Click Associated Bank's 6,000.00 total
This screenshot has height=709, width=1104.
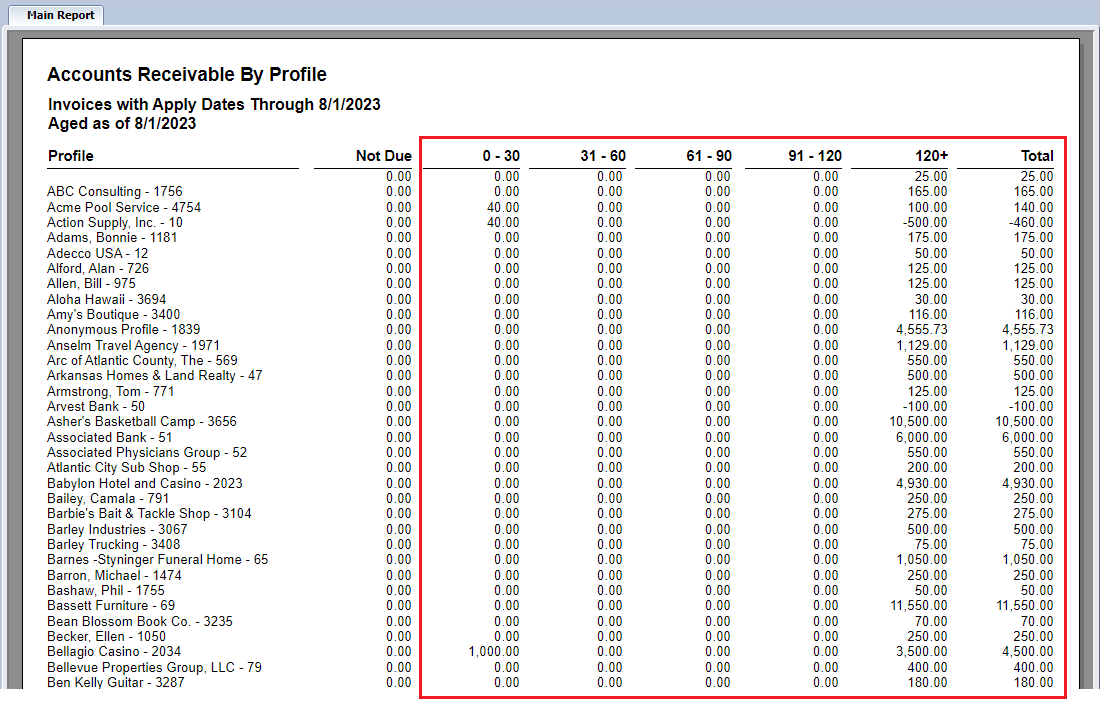(x=1028, y=437)
